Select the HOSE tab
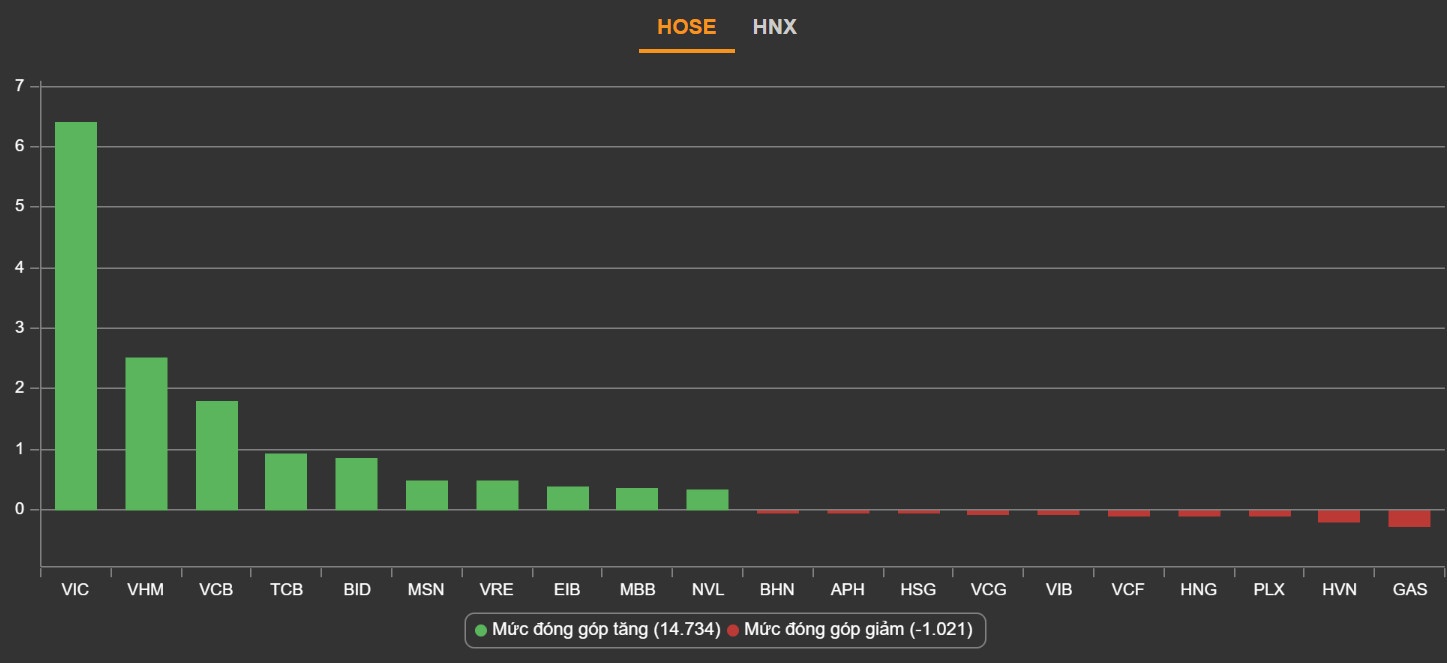The width and height of the screenshot is (1447, 663). tap(686, 27)
